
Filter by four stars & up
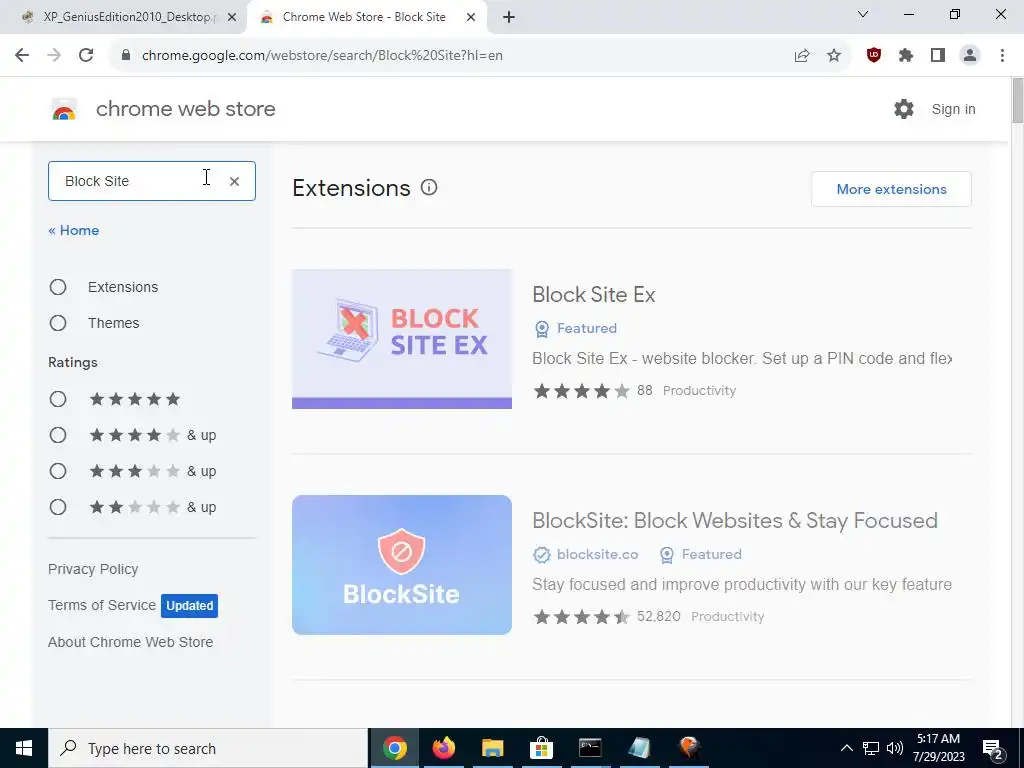(58, 435)
